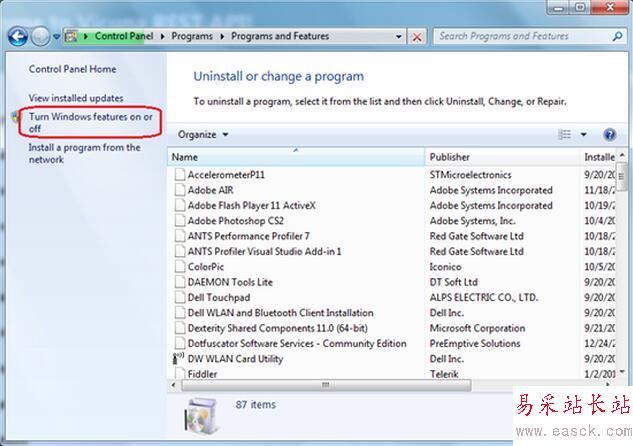Viewport: 633px width, 446px height.
Task: Click the window maximize button
Action: (x=581, y=7)
